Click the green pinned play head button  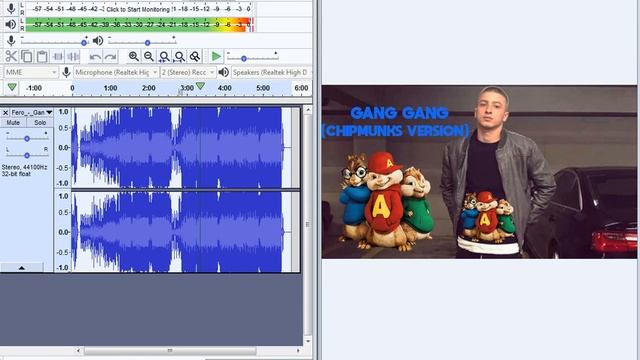(x=12, y=87)
